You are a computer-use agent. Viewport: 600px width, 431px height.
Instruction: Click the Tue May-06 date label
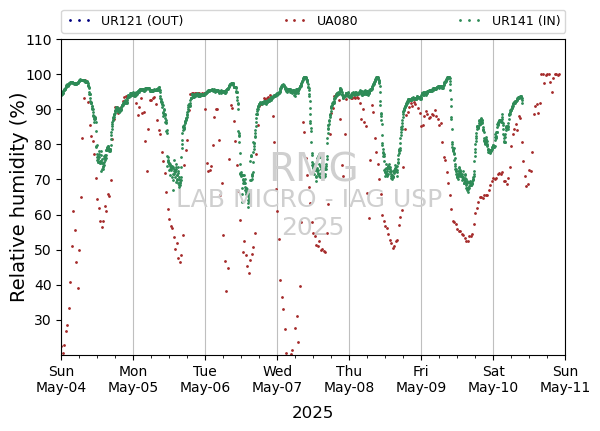205,379
